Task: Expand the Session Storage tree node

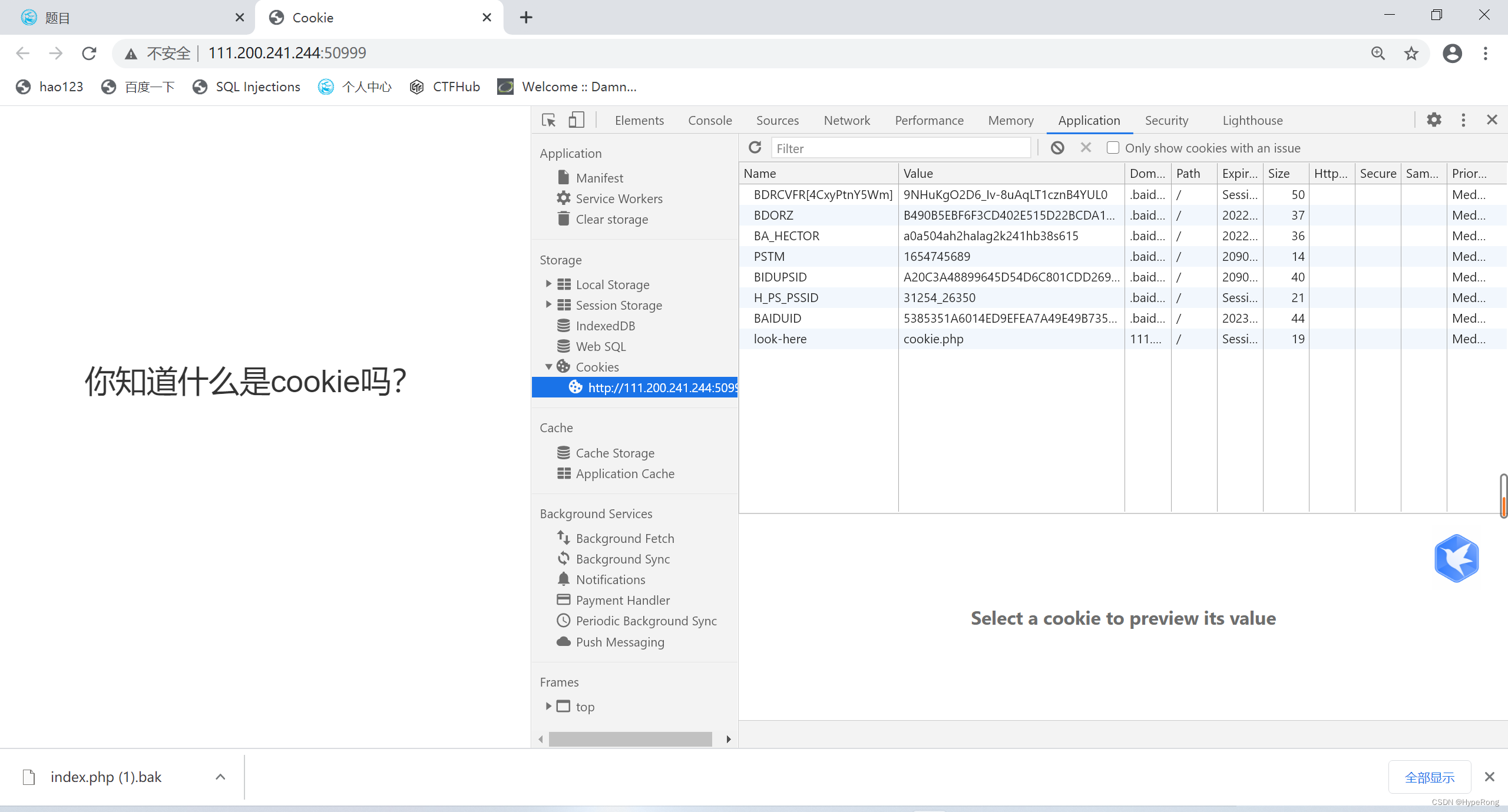Action: pos(548,305)
